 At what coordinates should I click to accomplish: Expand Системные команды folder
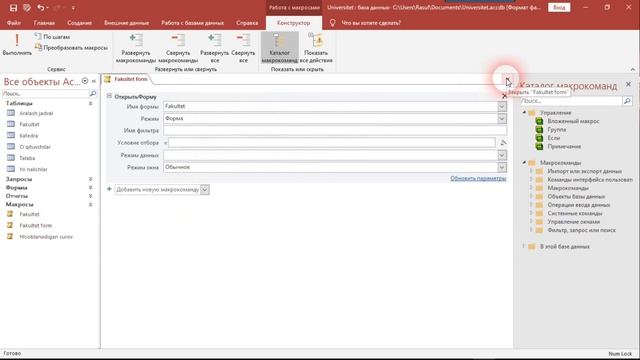pos(531,213)
